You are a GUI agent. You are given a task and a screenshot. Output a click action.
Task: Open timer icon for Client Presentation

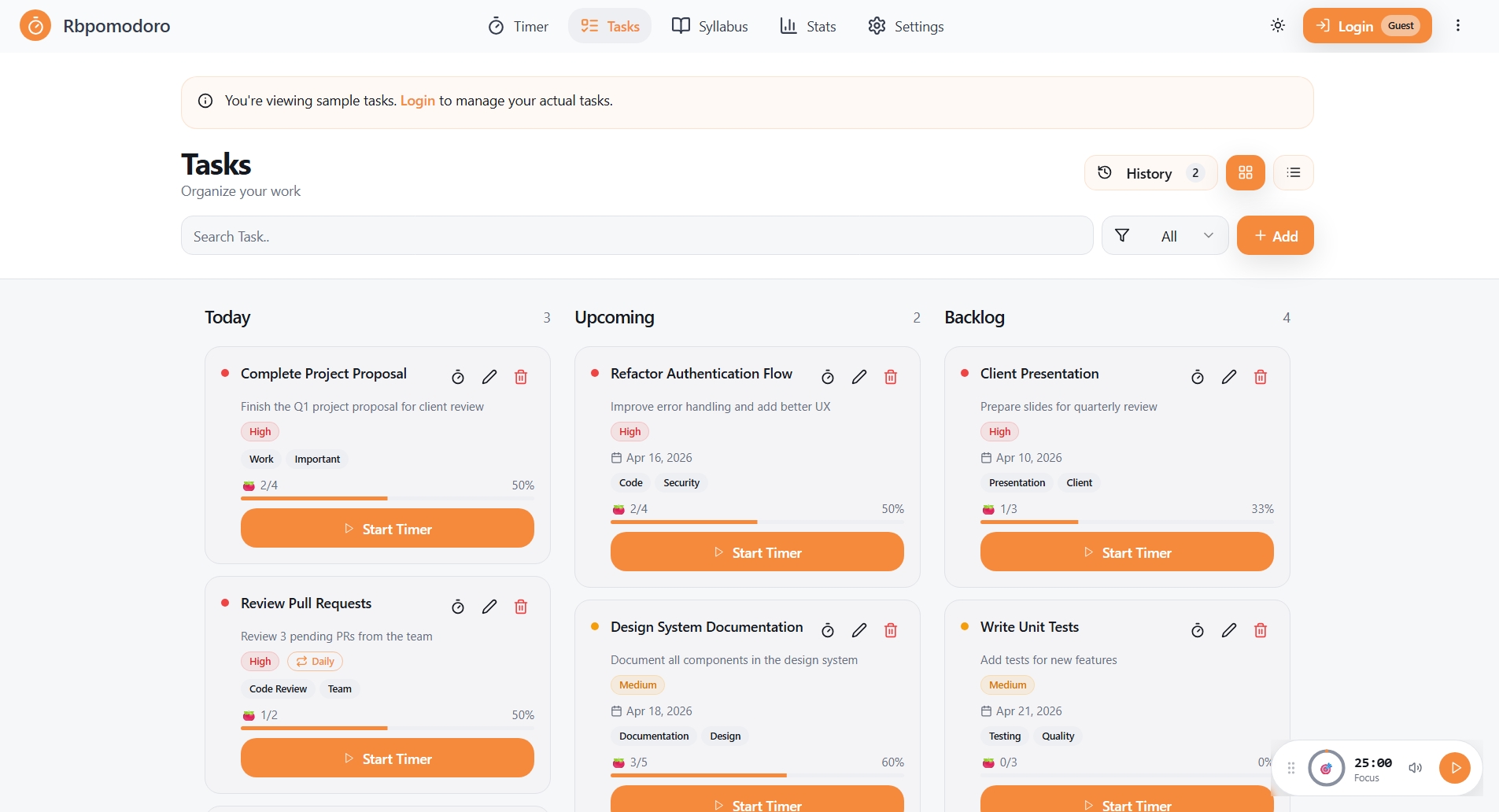point(1197,377)
